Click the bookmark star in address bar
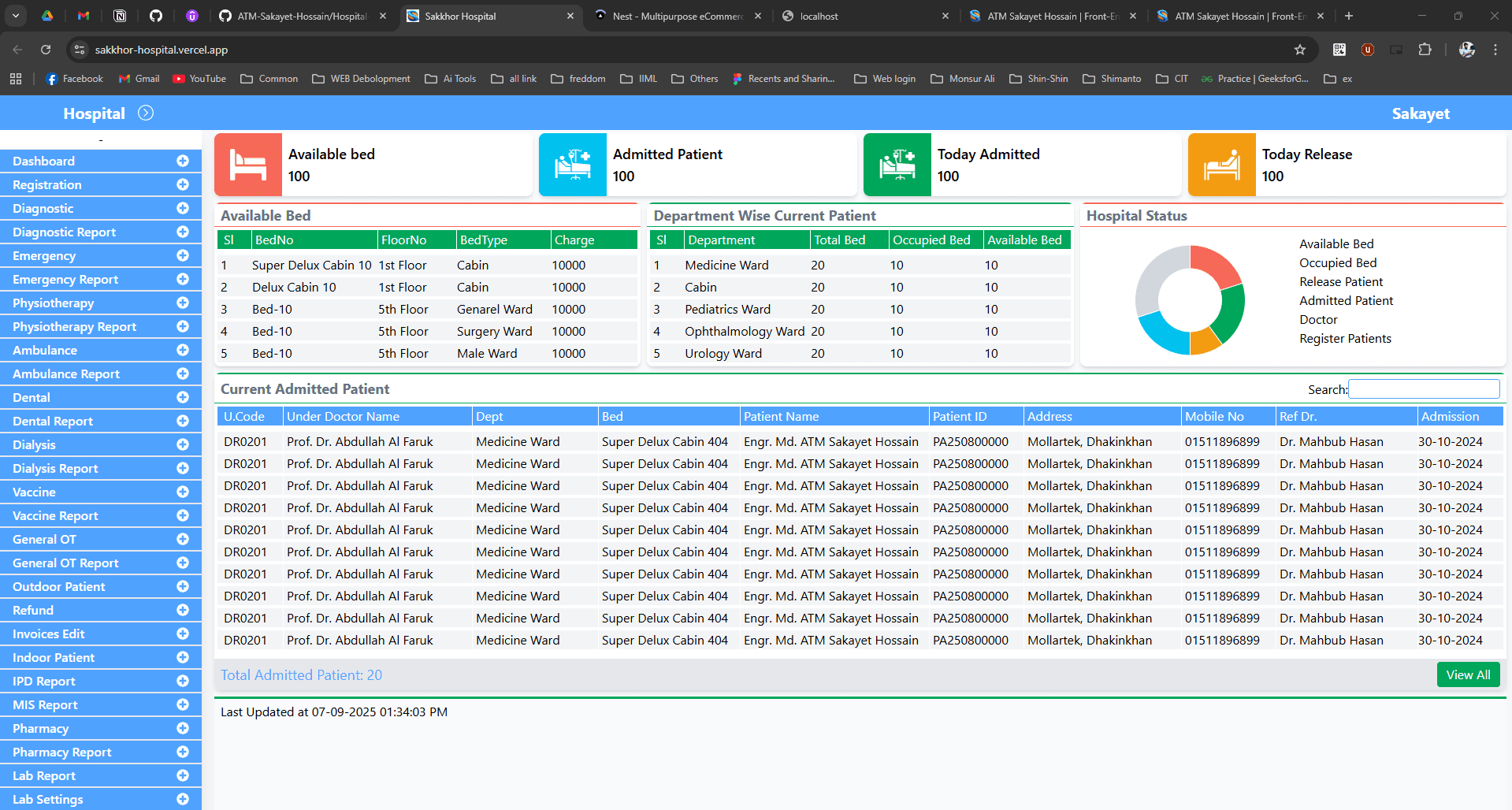The height and width of the screenshot is (810, 1512). 1300,49
